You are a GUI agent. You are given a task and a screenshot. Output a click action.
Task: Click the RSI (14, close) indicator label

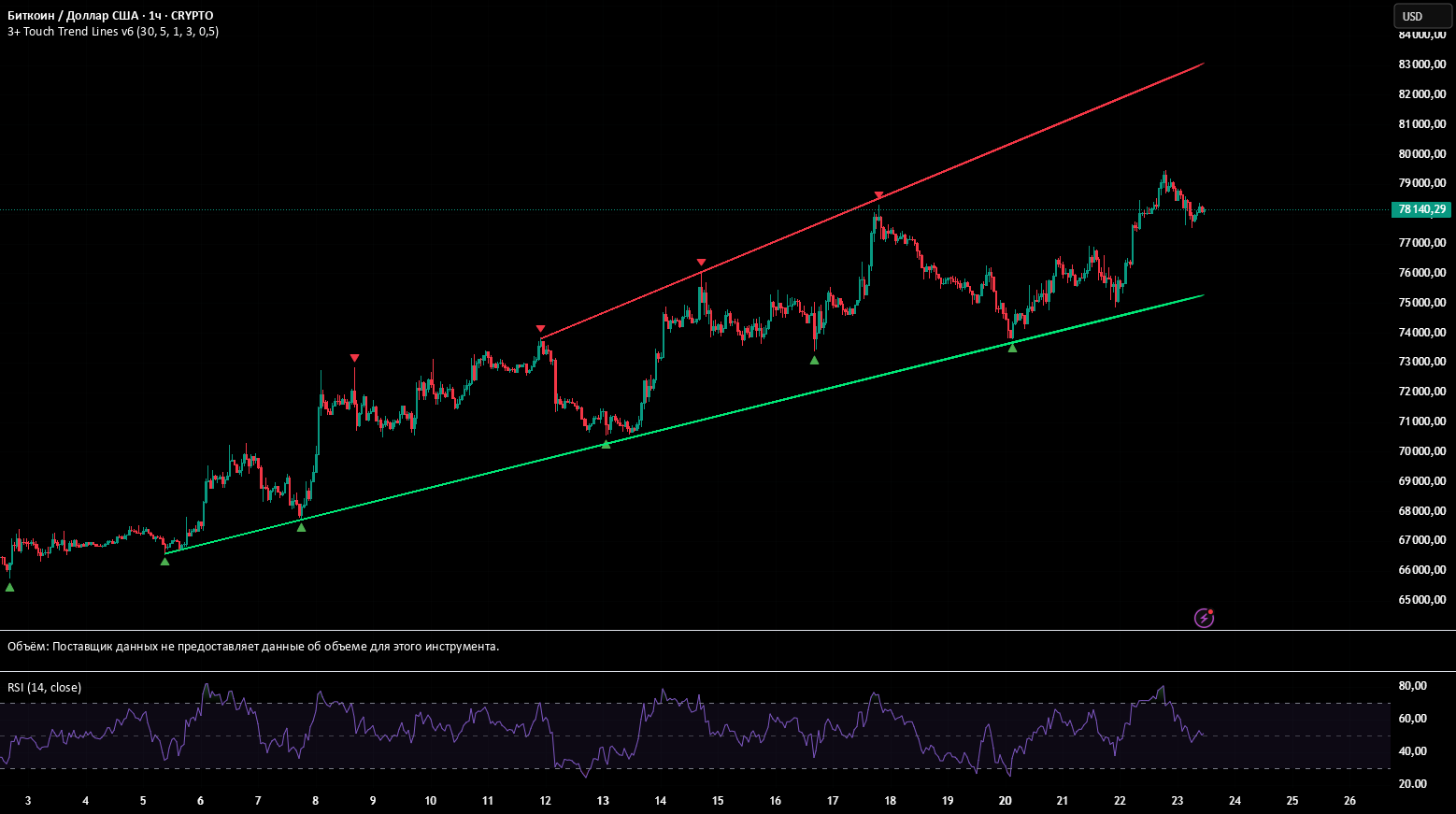click(44, 688)
